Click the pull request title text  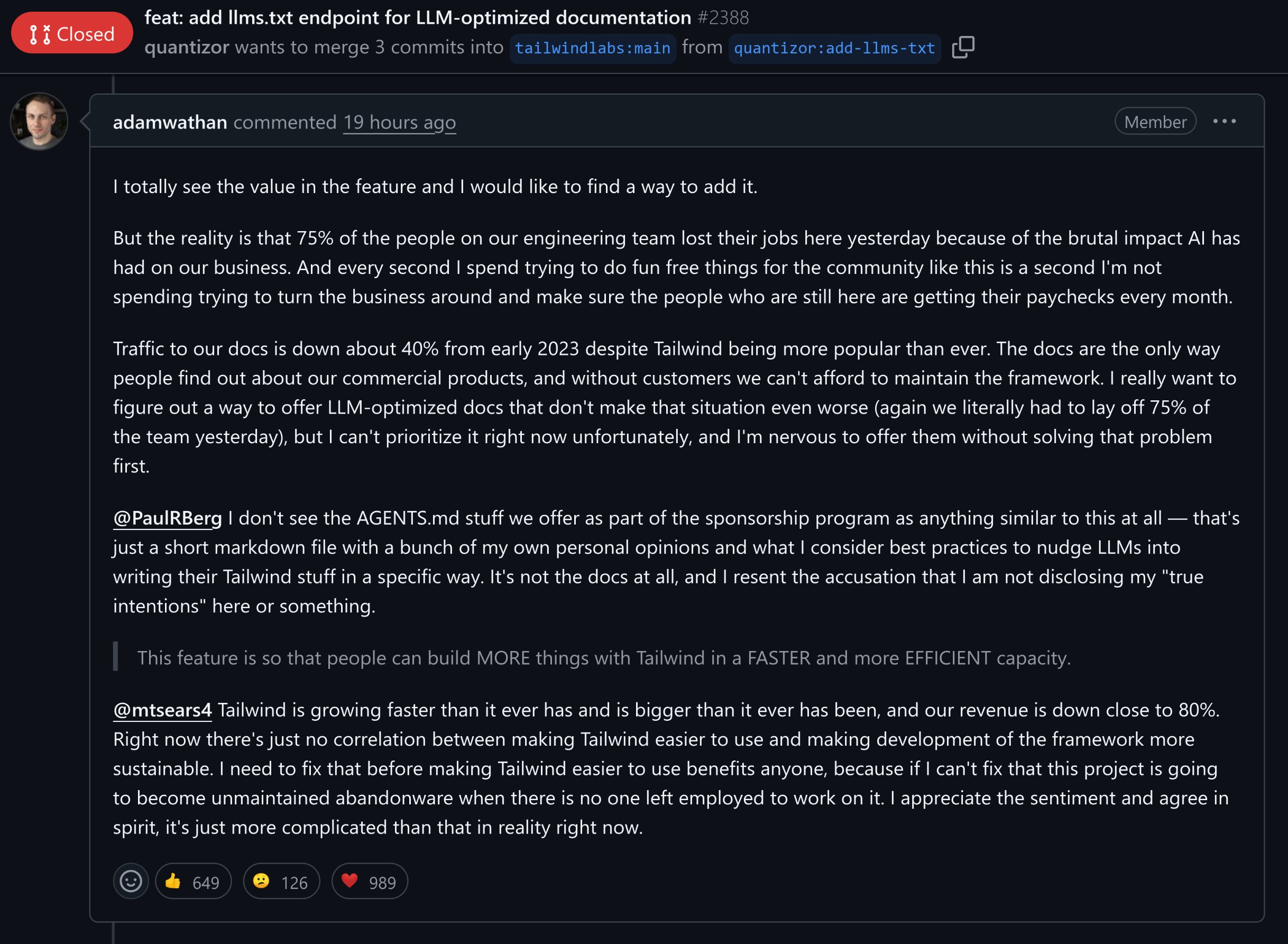(x=418, y=17)
